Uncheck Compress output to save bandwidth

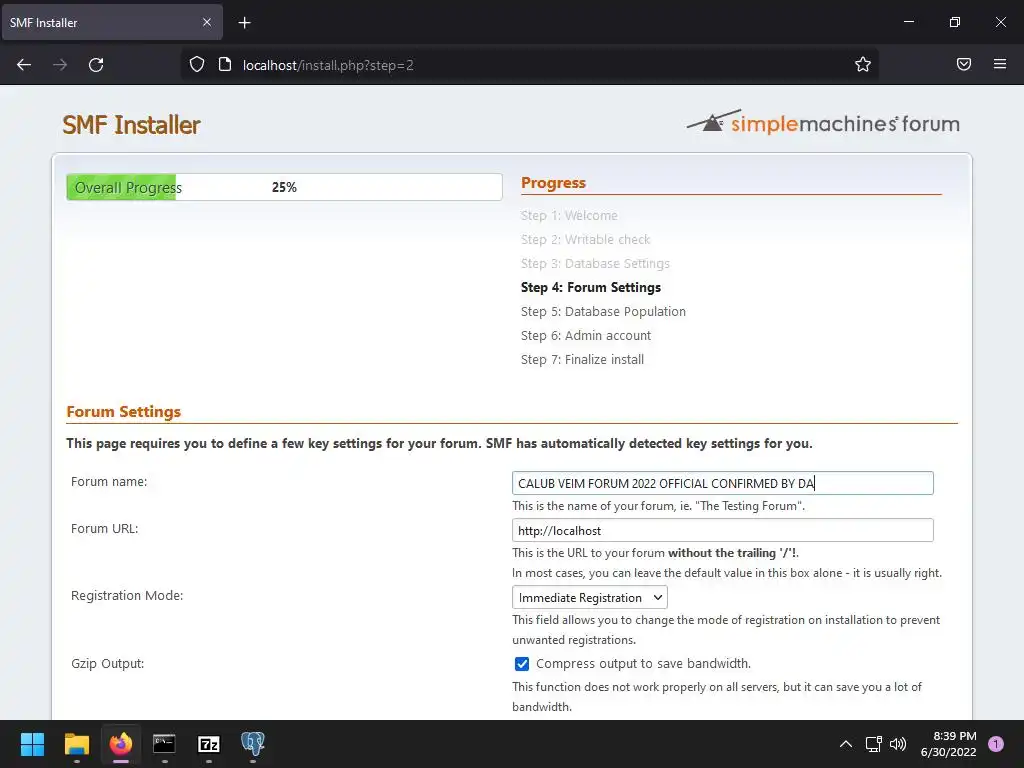(x=522, y=664)
